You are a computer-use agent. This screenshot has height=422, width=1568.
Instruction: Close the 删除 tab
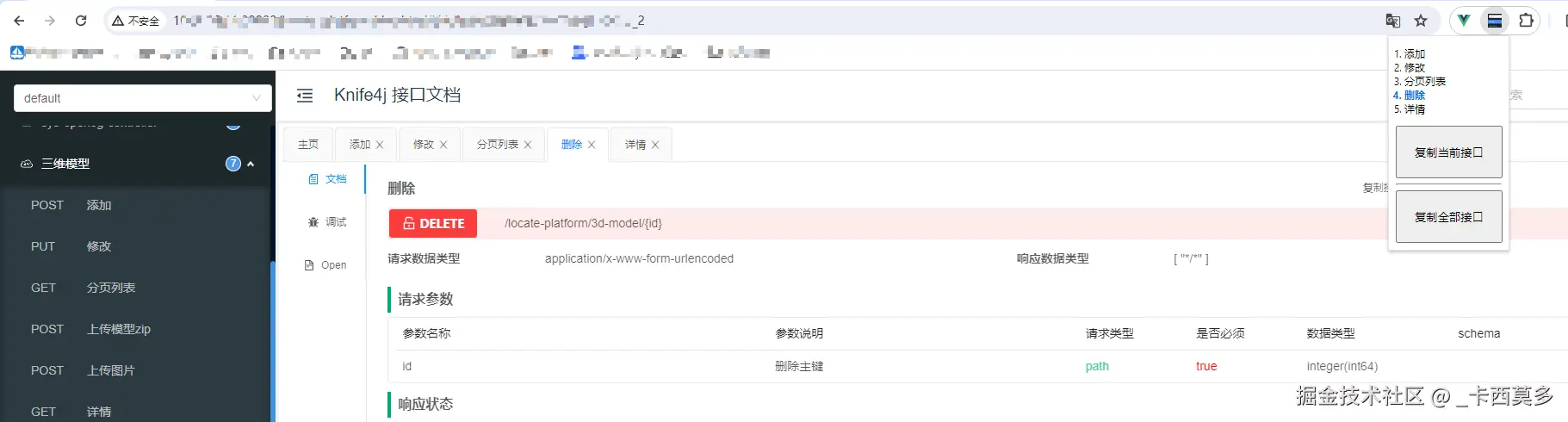tap(592, 145)
